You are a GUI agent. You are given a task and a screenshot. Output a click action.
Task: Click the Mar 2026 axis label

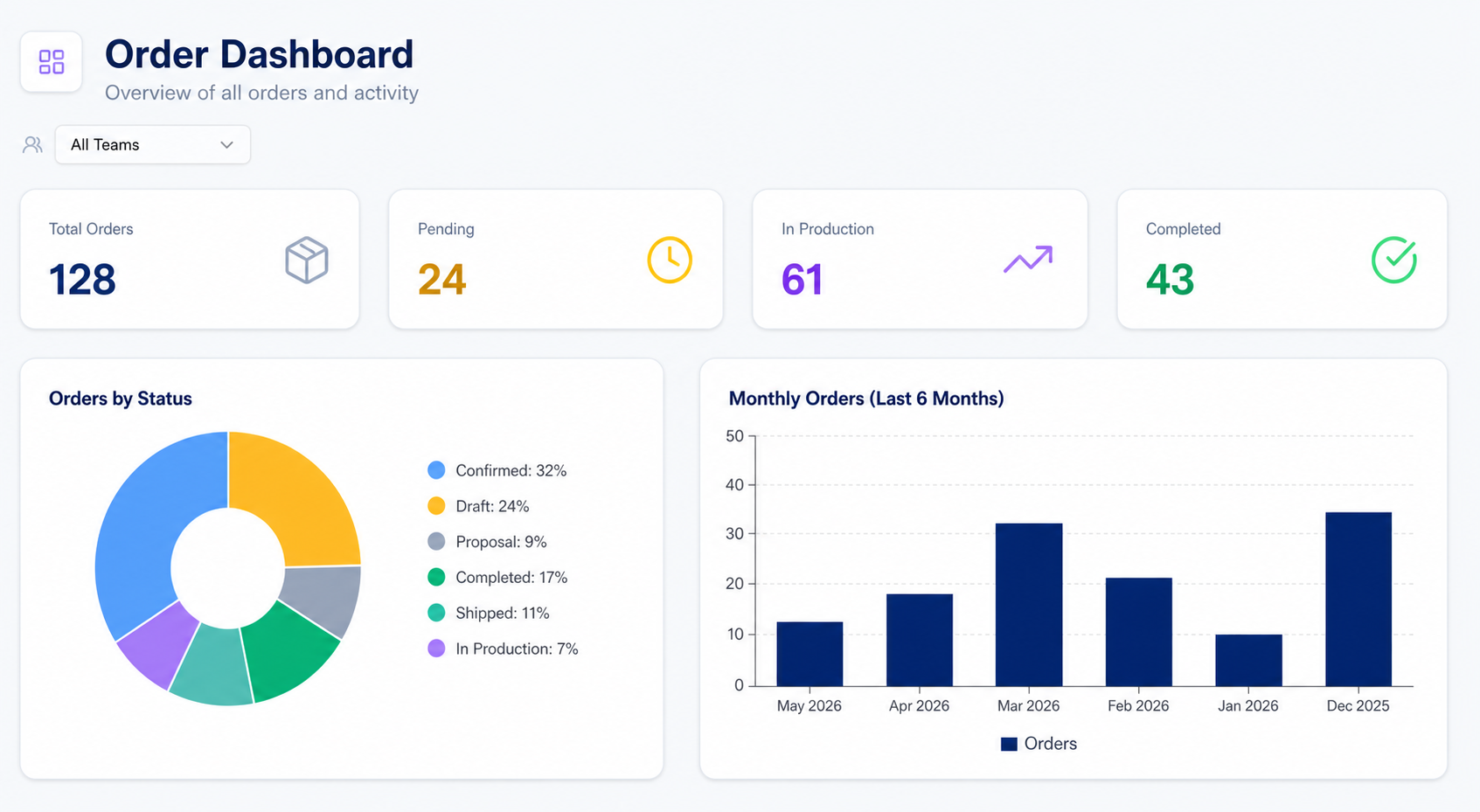click(1029, 705)
